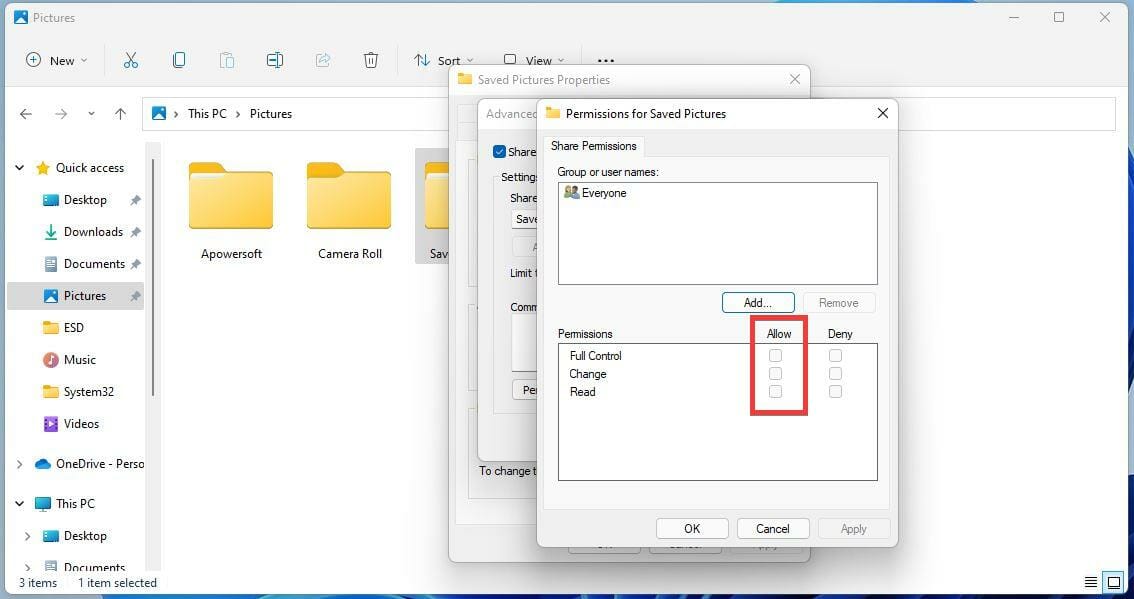The image size is (1134, 599).
Task: Open the View dropdown menu
Action: tap(534, 61)
